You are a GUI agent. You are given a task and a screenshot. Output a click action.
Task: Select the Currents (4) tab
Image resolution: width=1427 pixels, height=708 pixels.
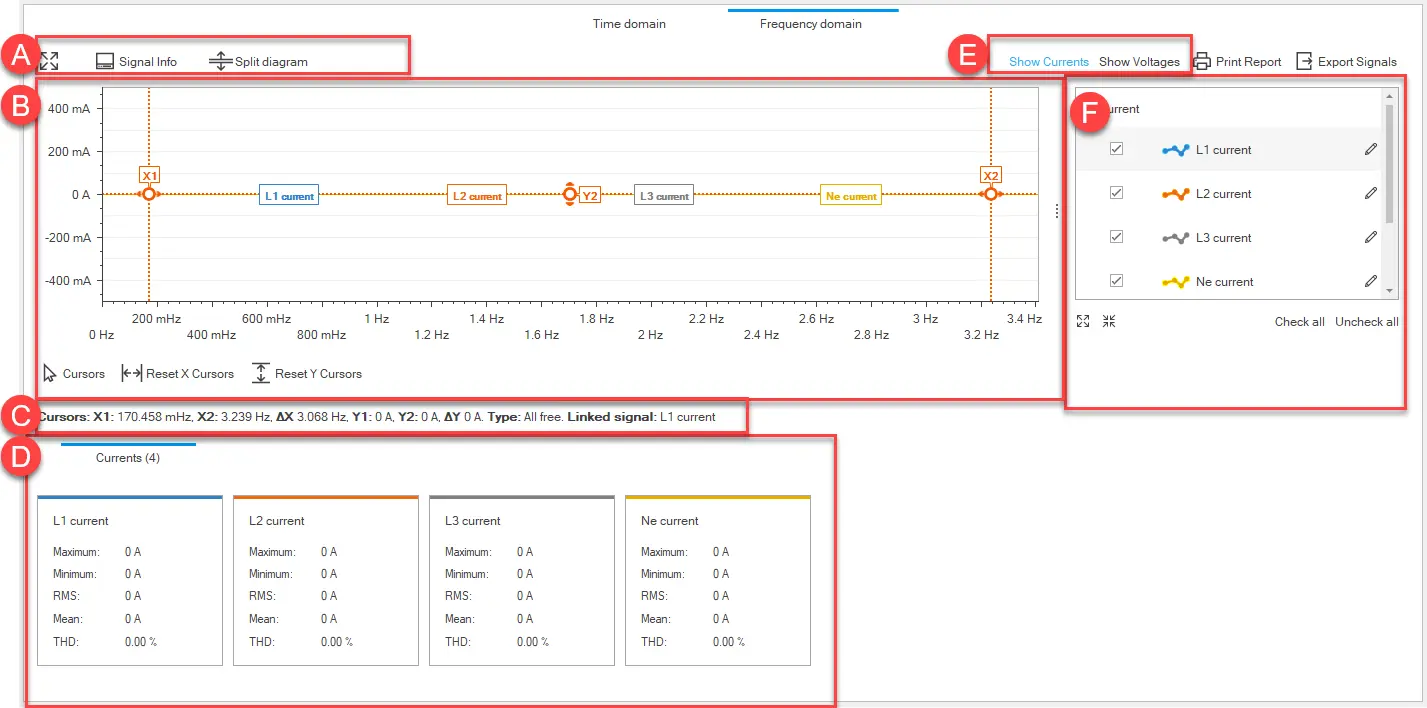[127, 458]
